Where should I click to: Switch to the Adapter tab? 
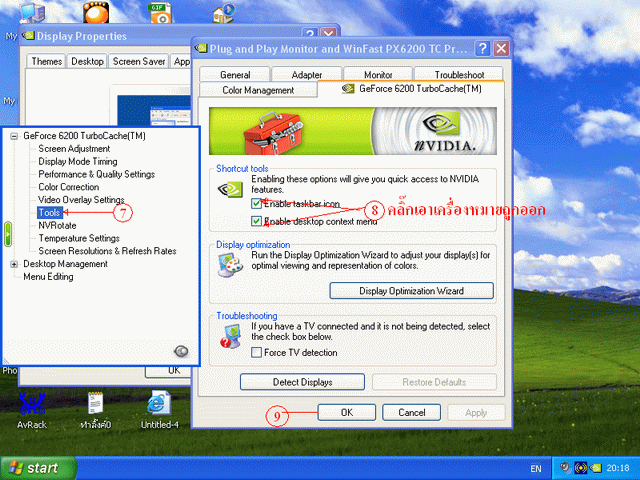(x=307, y=75)
